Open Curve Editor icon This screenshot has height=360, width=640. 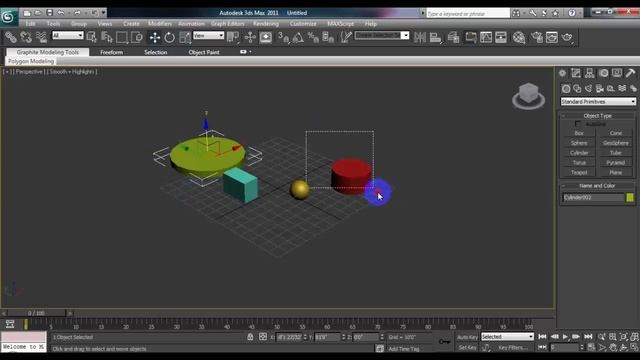coord(486,38)
